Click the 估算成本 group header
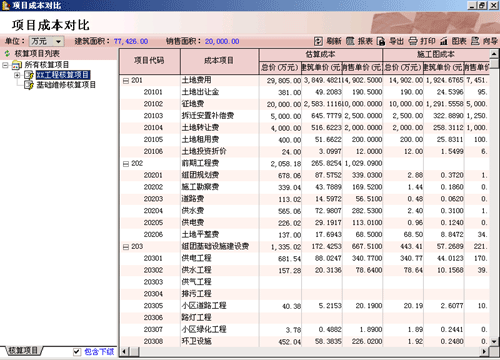The image size is (500, 360). pos(321,55)
